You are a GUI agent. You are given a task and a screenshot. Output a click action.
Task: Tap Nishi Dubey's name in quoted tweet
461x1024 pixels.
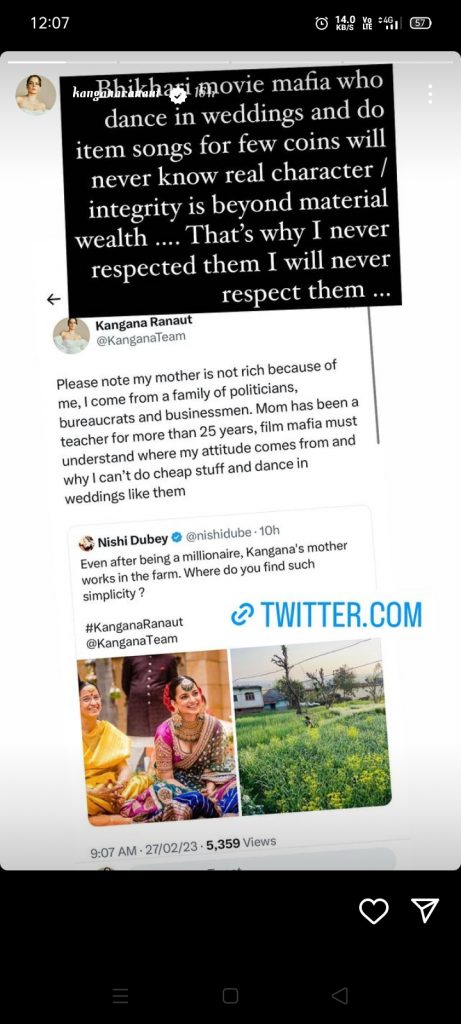pos(133,540)
